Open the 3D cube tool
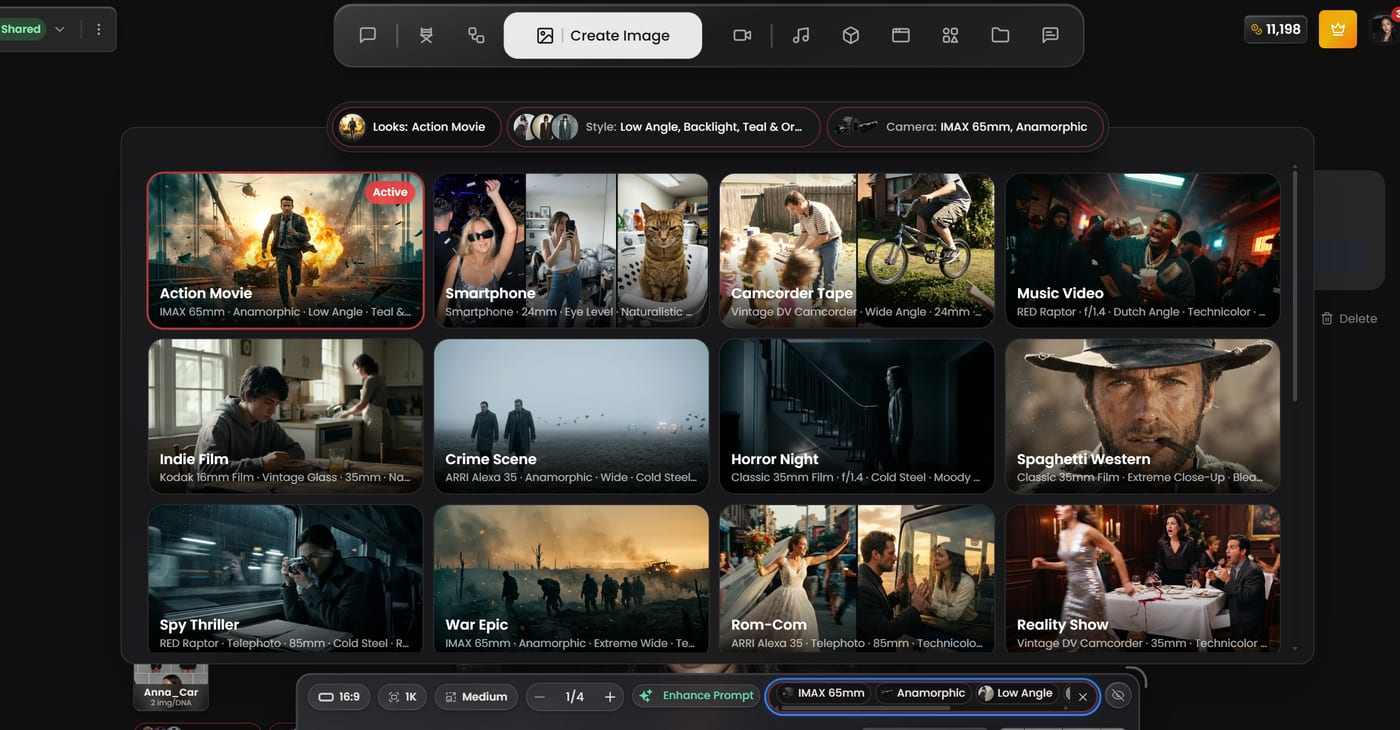 point(851,35)
